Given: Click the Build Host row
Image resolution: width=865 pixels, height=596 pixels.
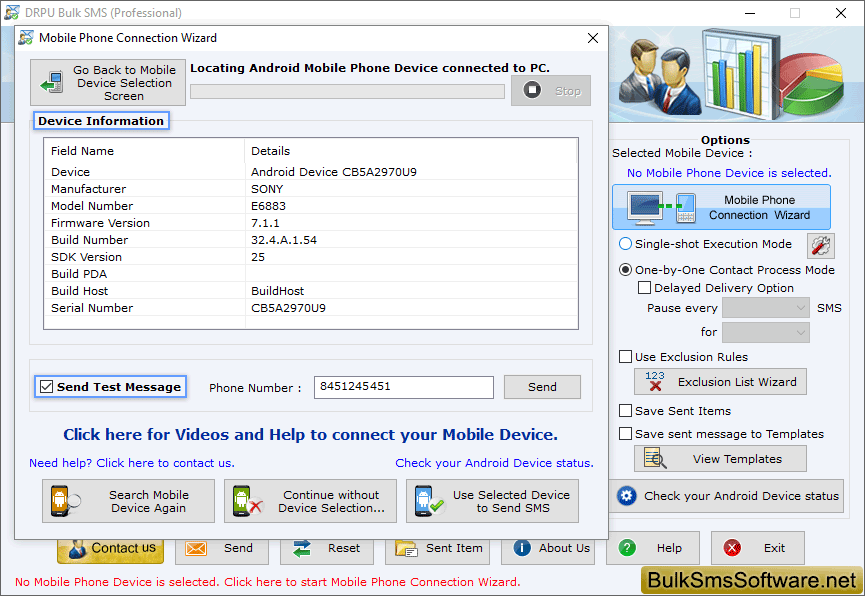Looking at the screenshot, I should coord(311,291).
